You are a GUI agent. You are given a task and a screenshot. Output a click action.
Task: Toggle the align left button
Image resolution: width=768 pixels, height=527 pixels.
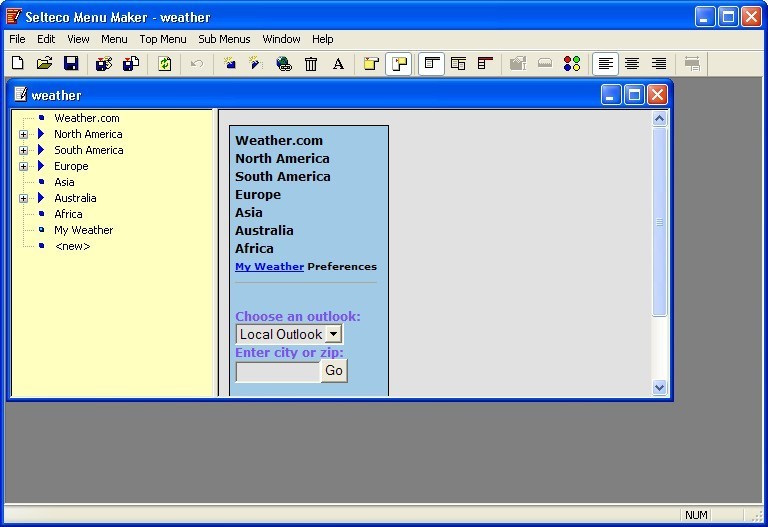605,64
